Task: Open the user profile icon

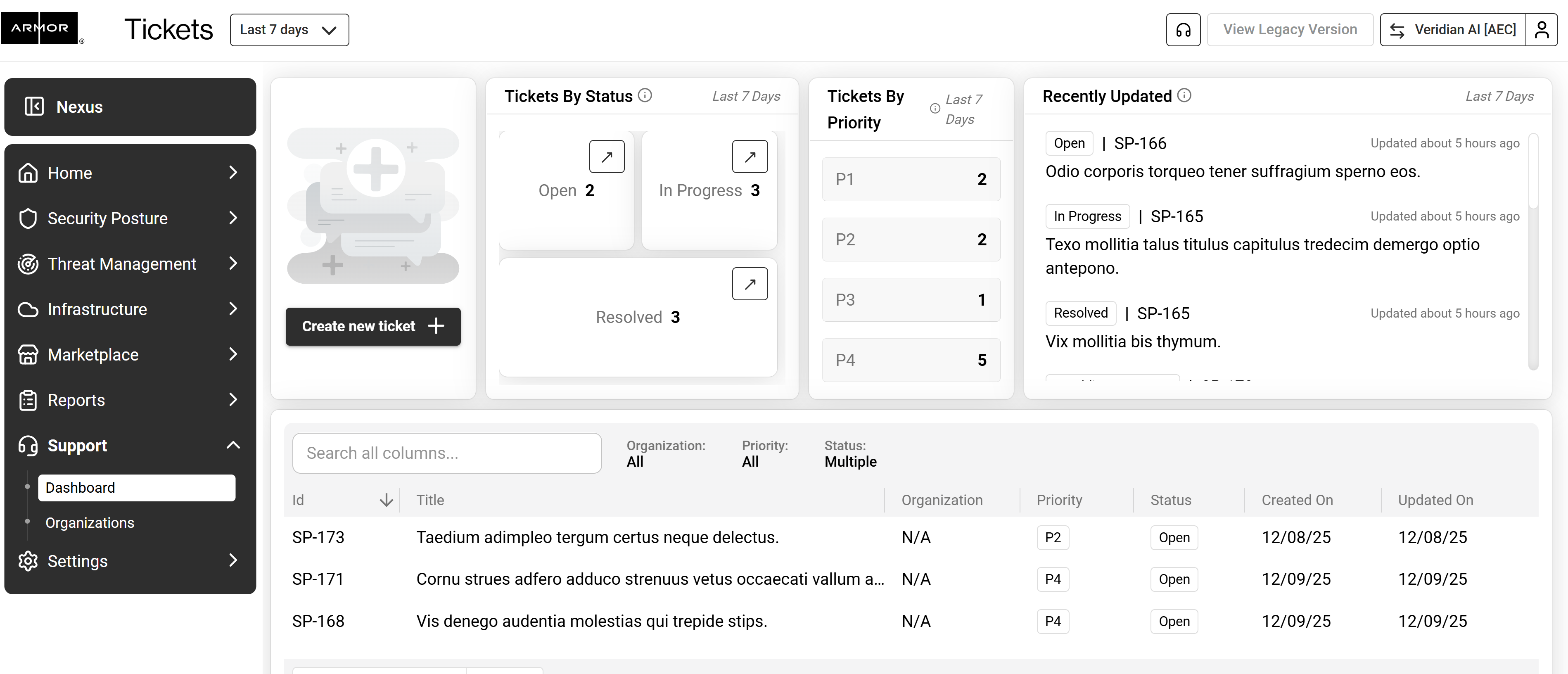Action: click(x=1541, y=30)
